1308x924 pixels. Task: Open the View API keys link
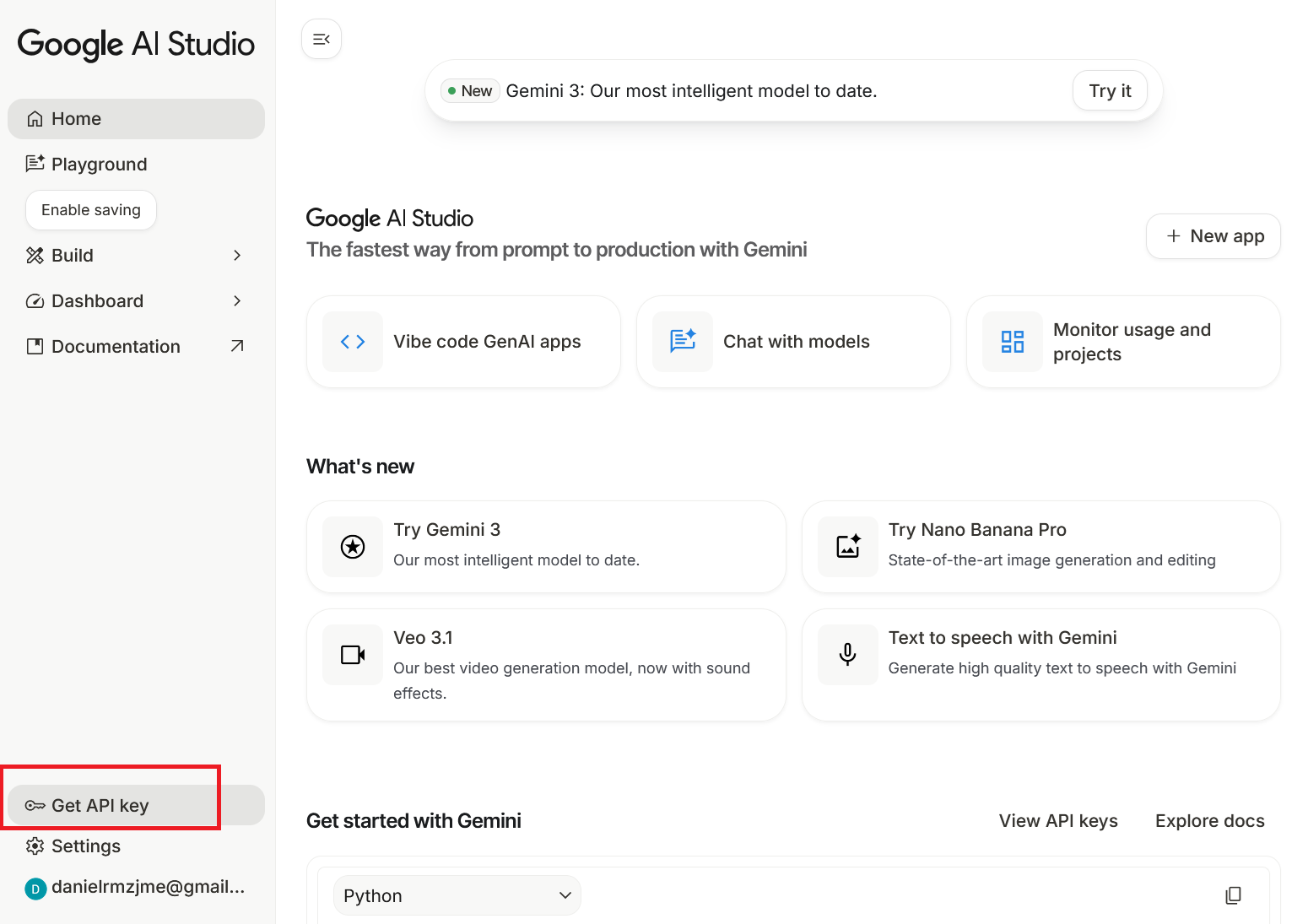[1058, 821]
